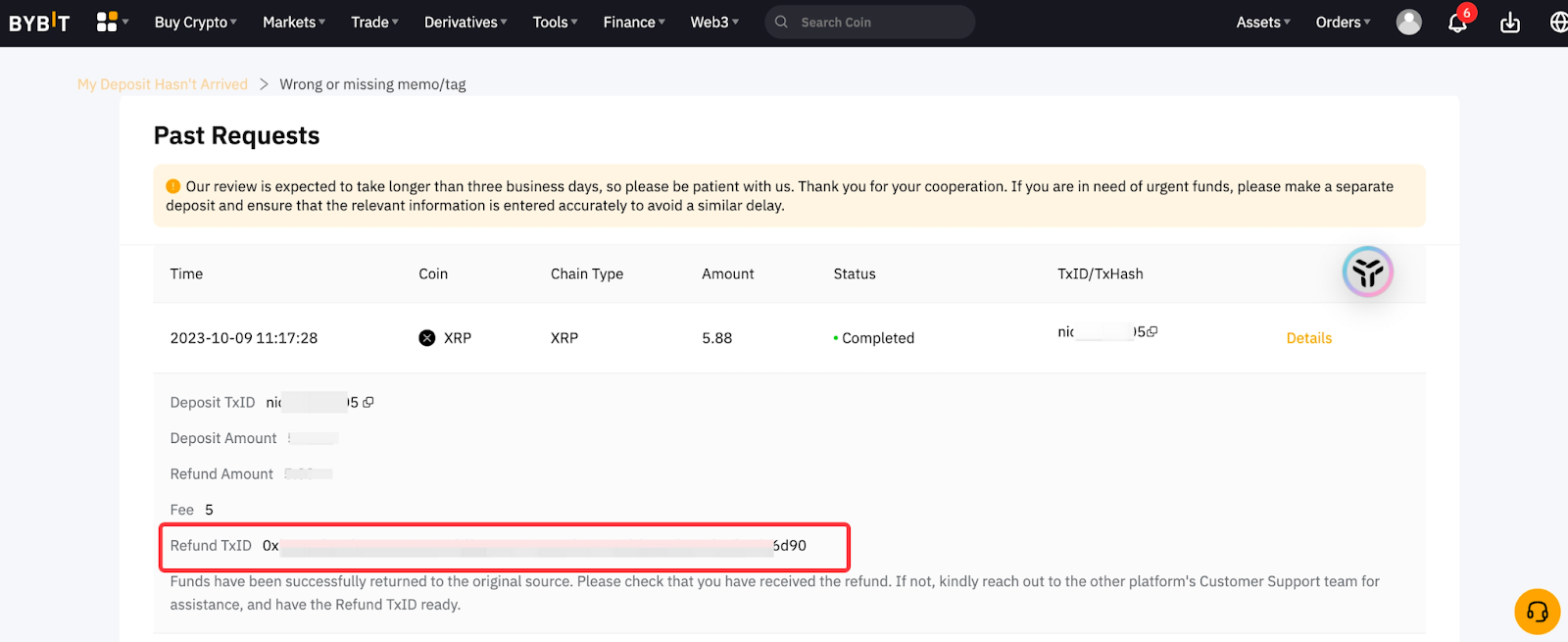1568x642 pixels.
Task: Expand the Buy Crypto dropdown
Action: 195,22
